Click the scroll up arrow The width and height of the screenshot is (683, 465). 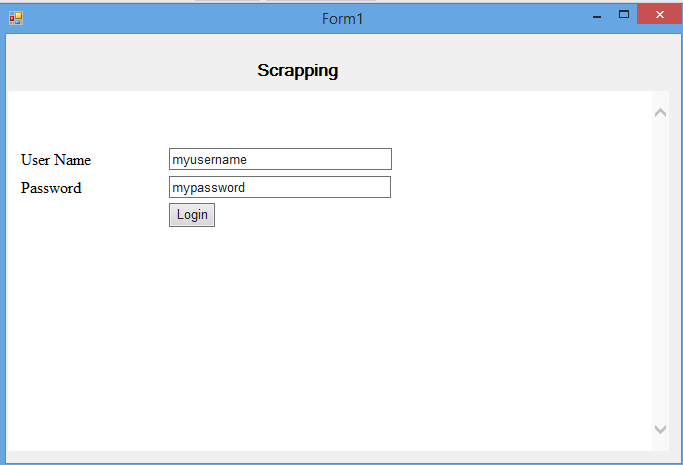click(660, 112)
